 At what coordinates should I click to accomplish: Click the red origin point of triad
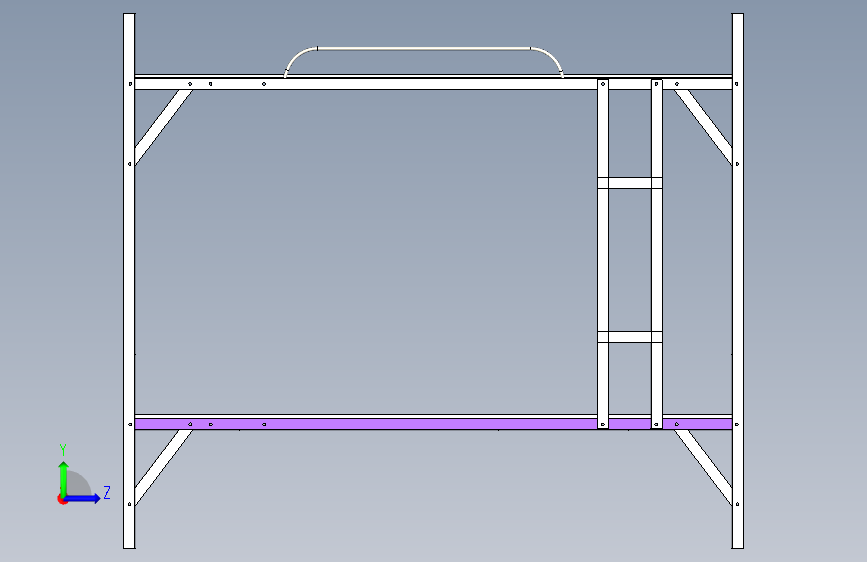pyautogui.click(x=62, y=500)
